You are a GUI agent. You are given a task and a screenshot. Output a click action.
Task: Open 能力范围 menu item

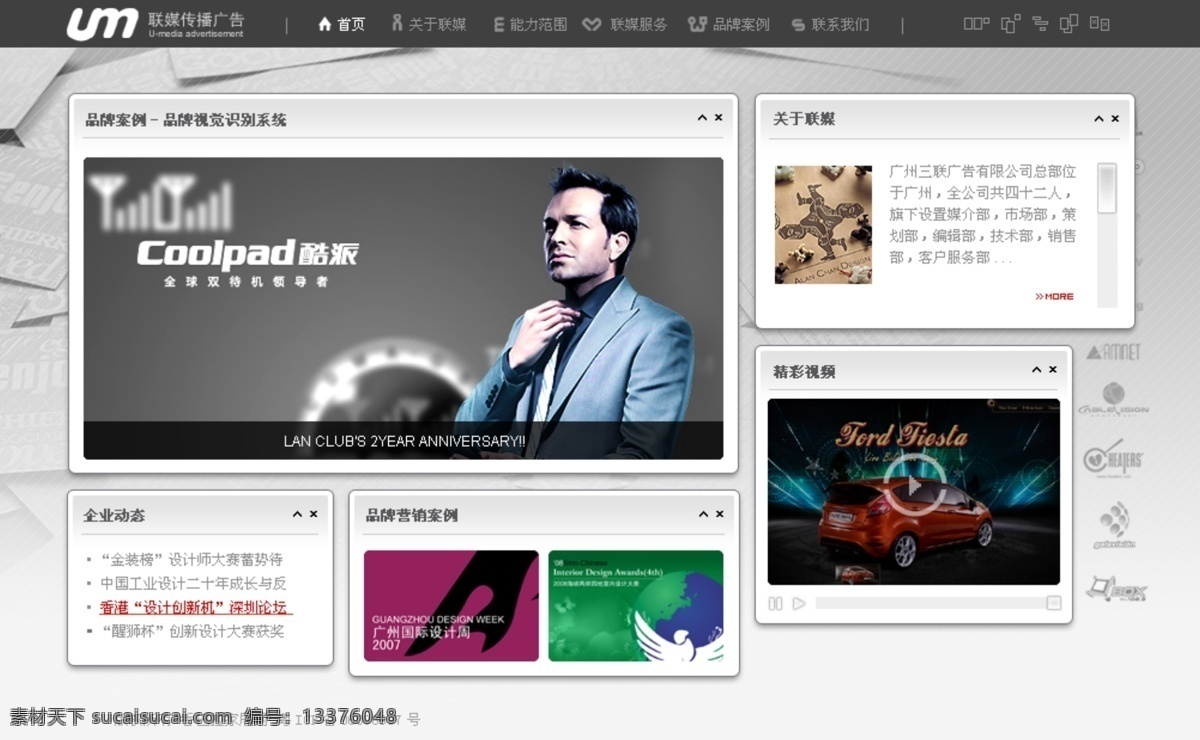(530, 24)
